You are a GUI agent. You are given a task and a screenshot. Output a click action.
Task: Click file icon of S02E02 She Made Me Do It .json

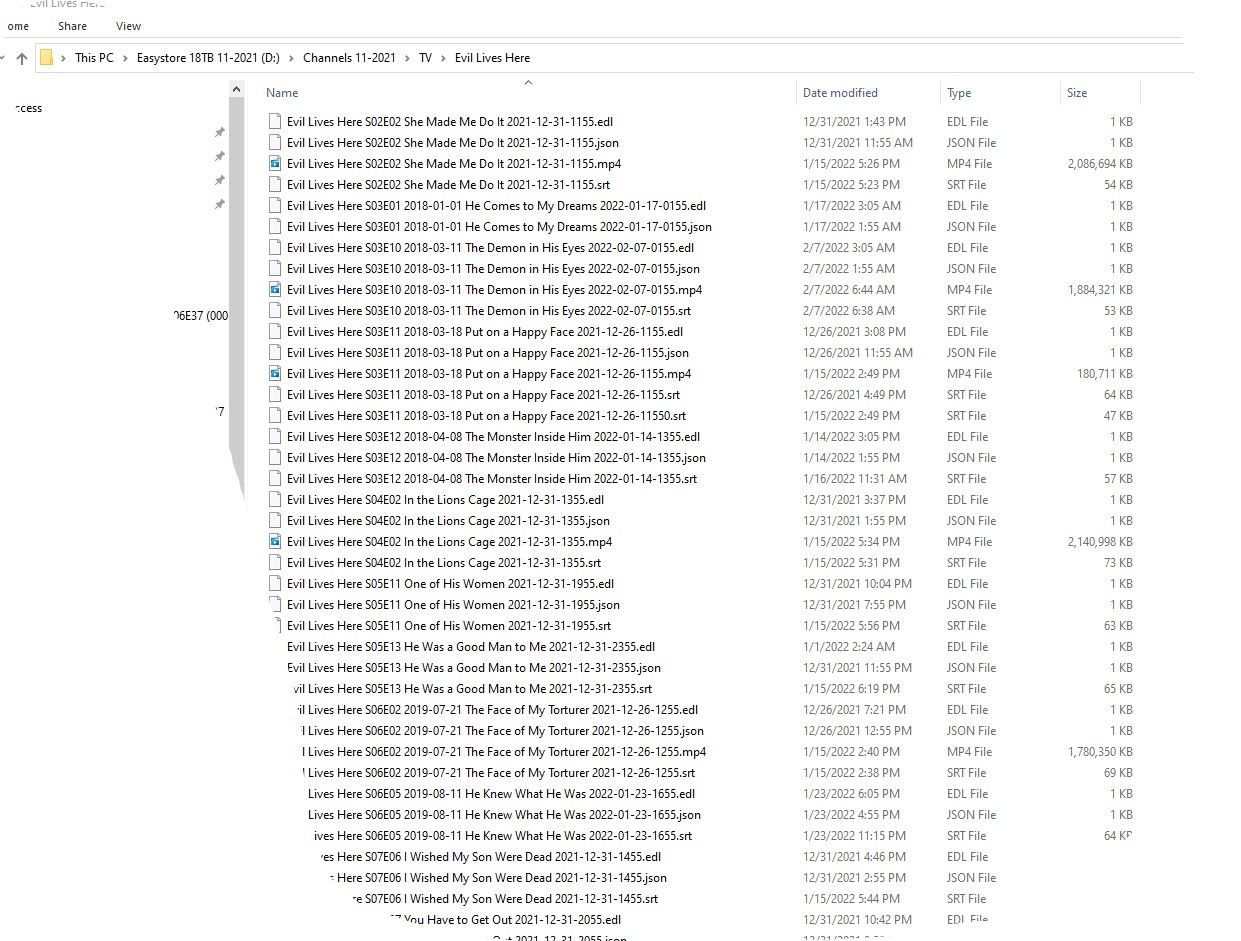275,142
